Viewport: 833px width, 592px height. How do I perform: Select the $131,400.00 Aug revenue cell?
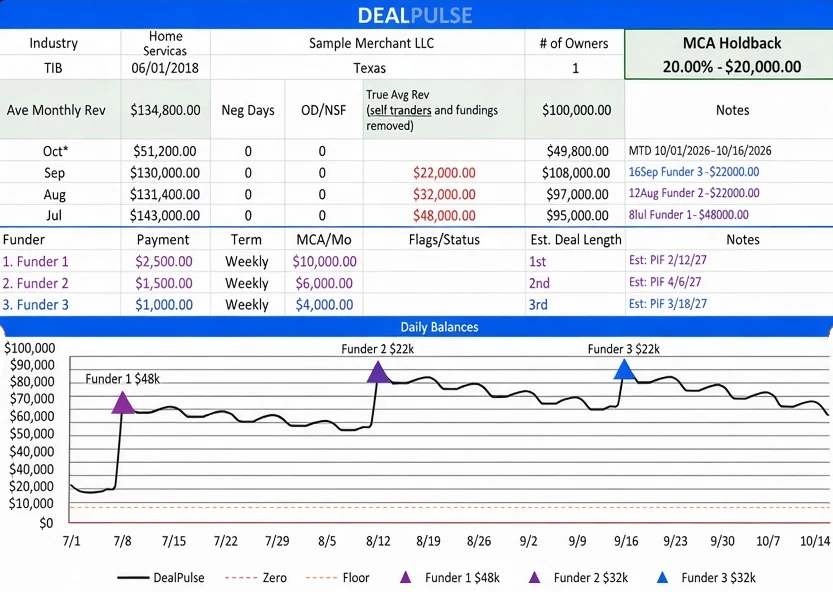tap(166, 194)
